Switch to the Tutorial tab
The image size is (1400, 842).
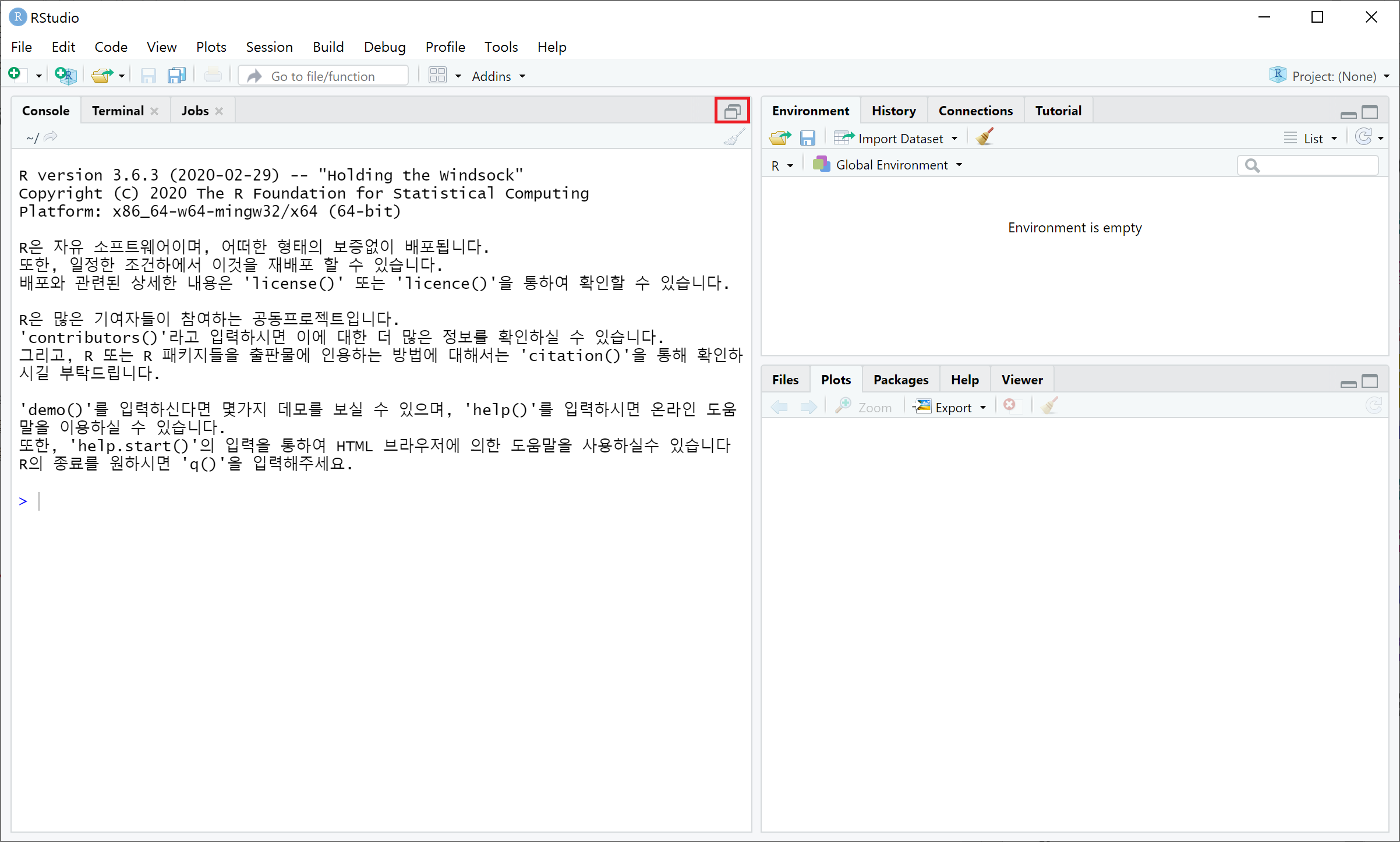[1058, 111]
